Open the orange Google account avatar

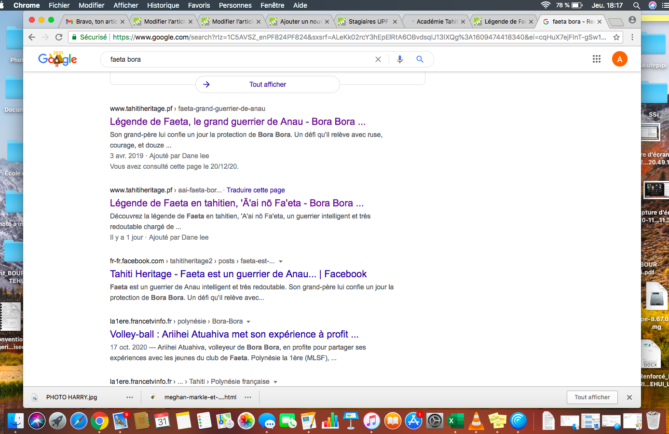point(620,59)
